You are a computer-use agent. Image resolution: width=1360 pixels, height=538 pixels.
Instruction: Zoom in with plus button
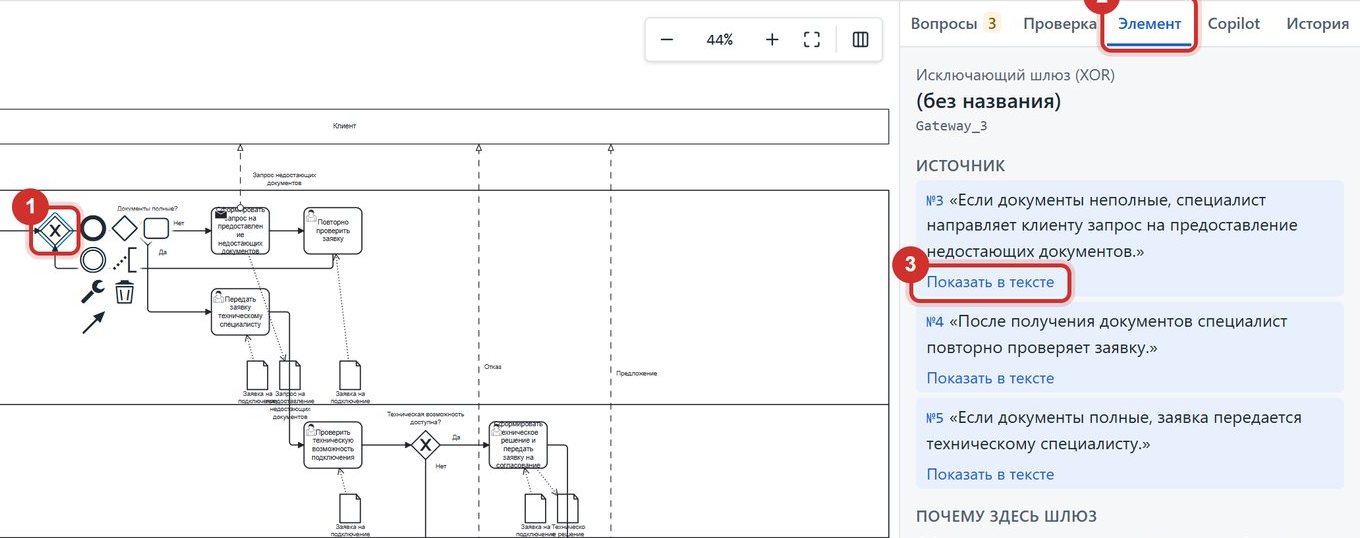pos(772,40)
